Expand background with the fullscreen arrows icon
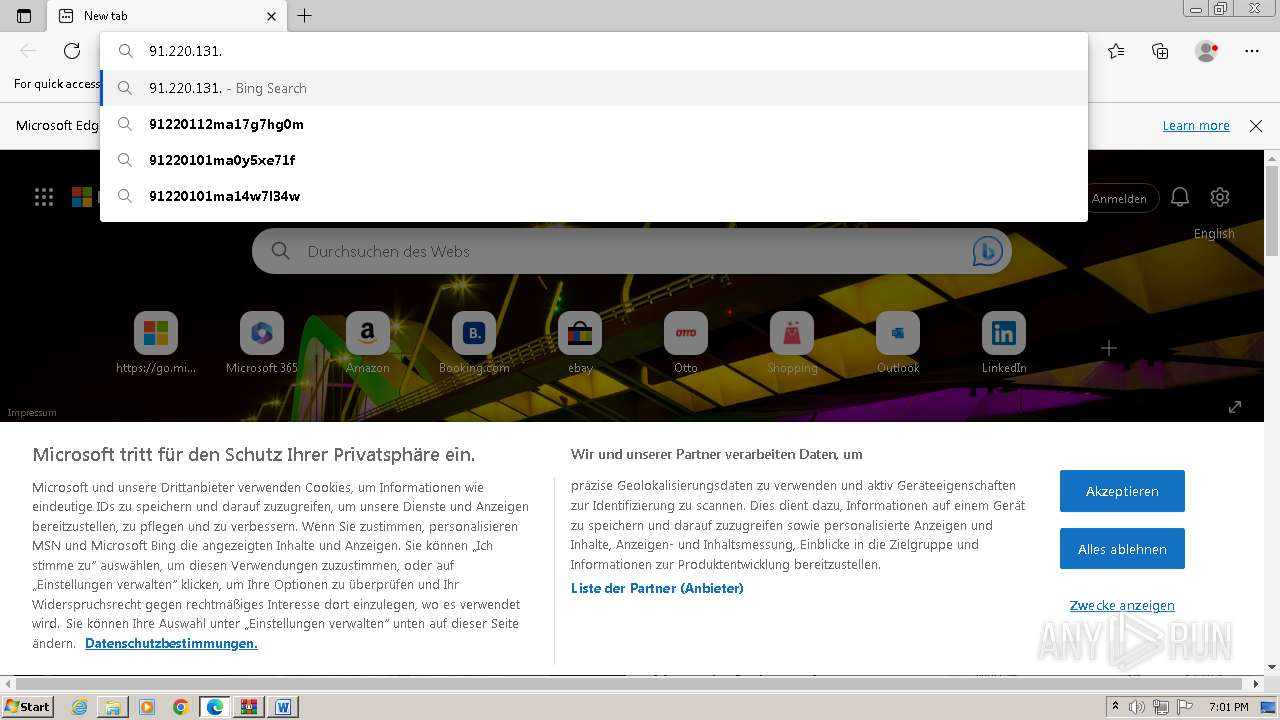 [1235, 407]
